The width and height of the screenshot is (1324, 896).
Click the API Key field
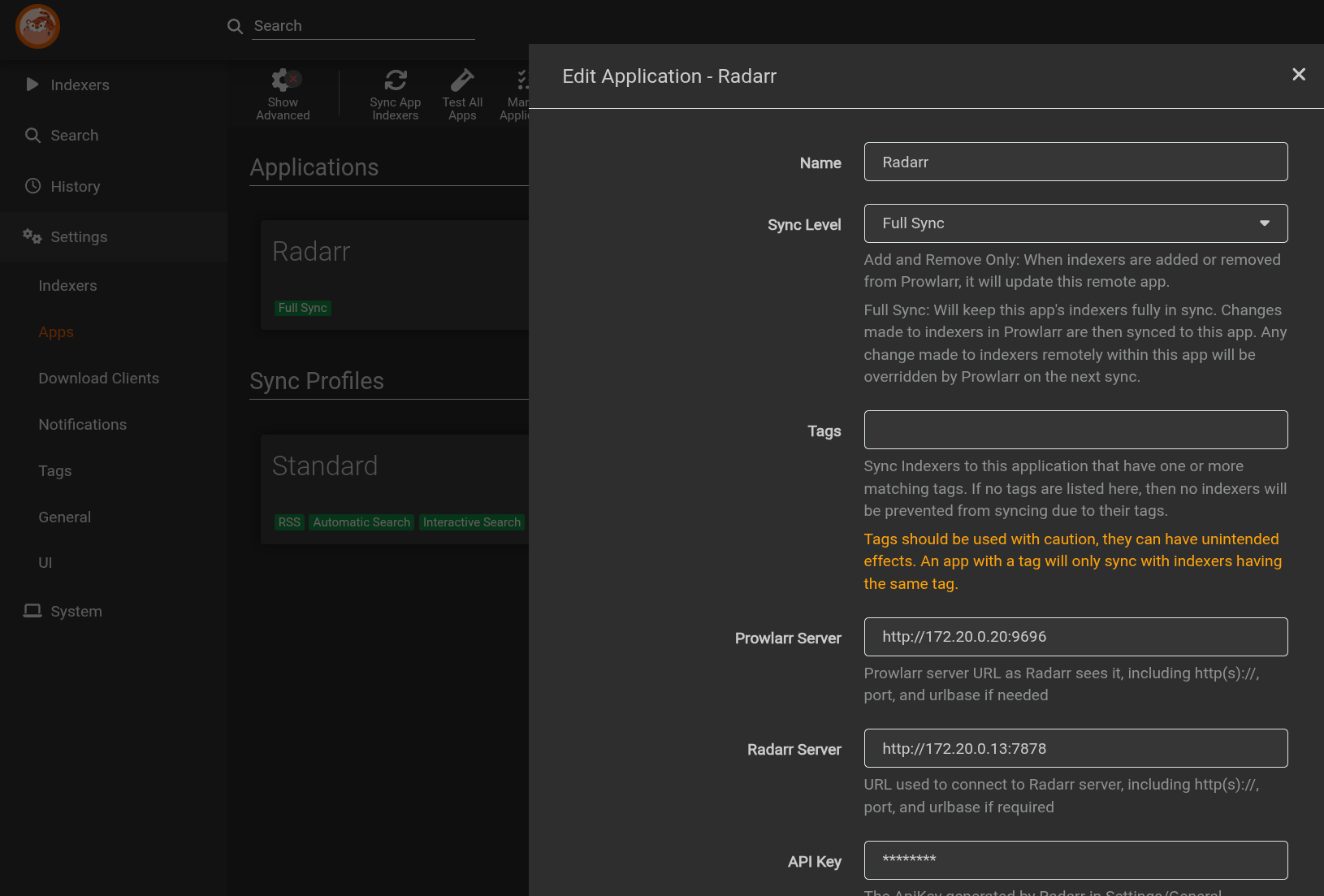[x=1075, y=860]
